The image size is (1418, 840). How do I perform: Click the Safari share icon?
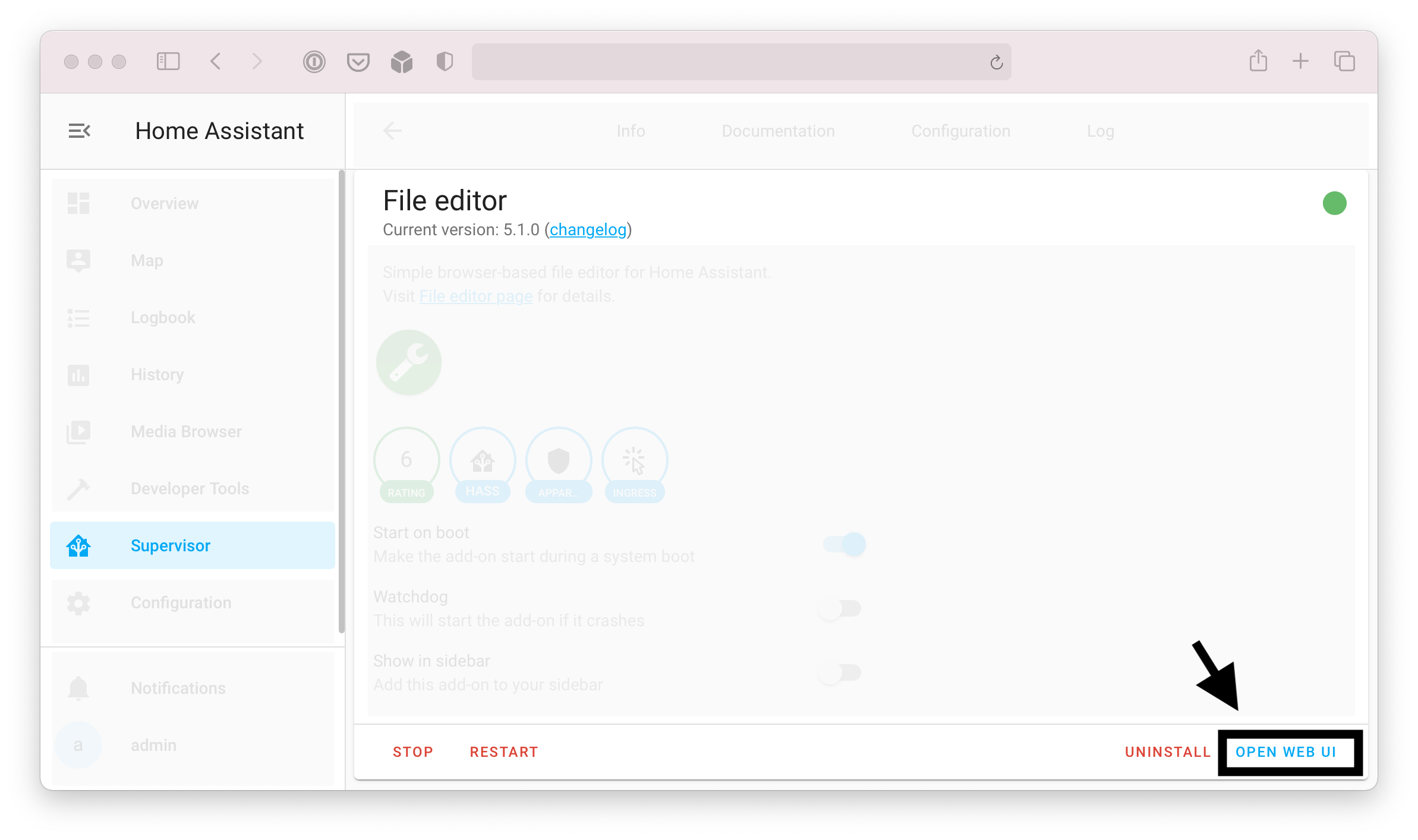1258,61
